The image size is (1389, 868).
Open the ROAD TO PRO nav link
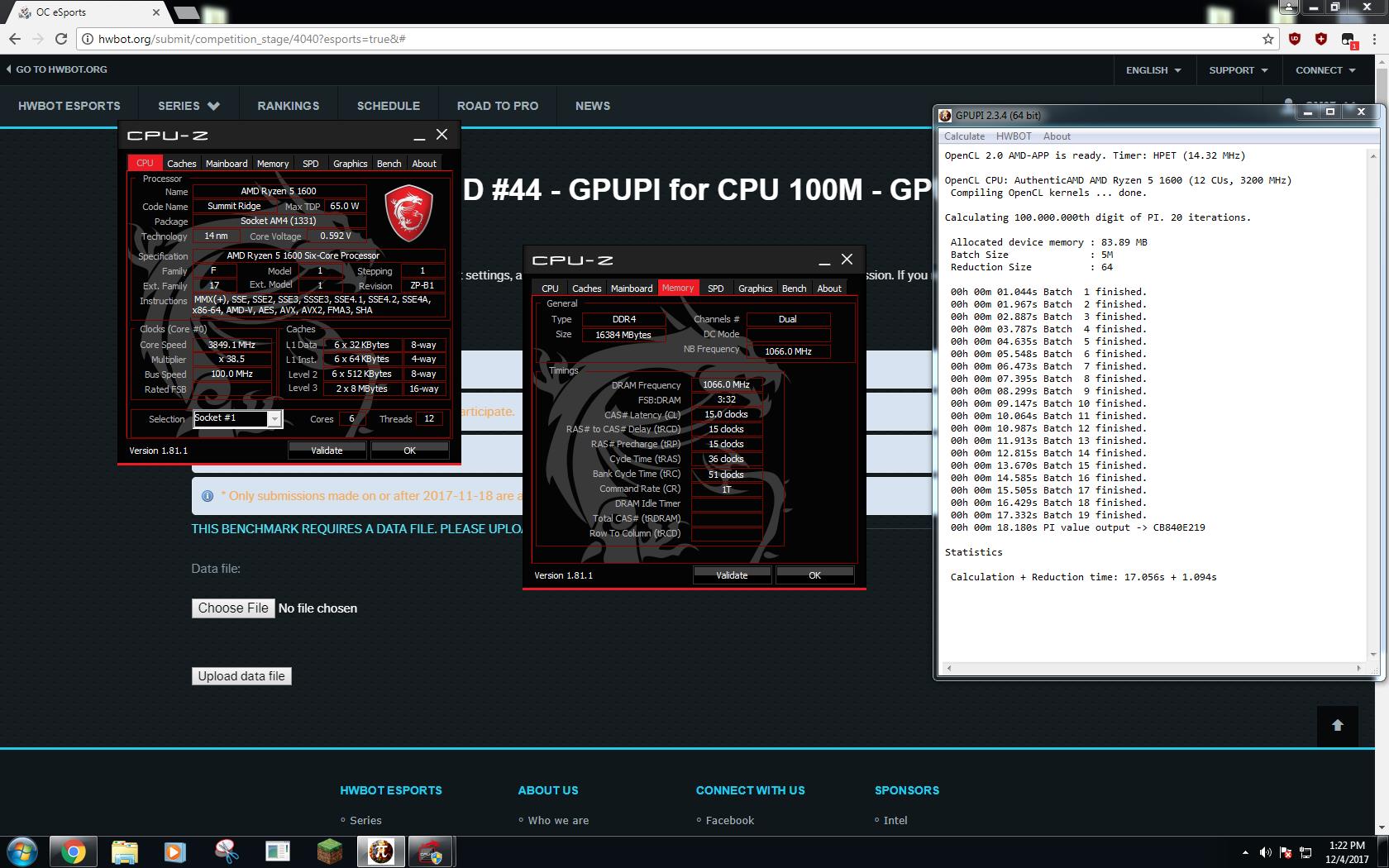(498, 106)
